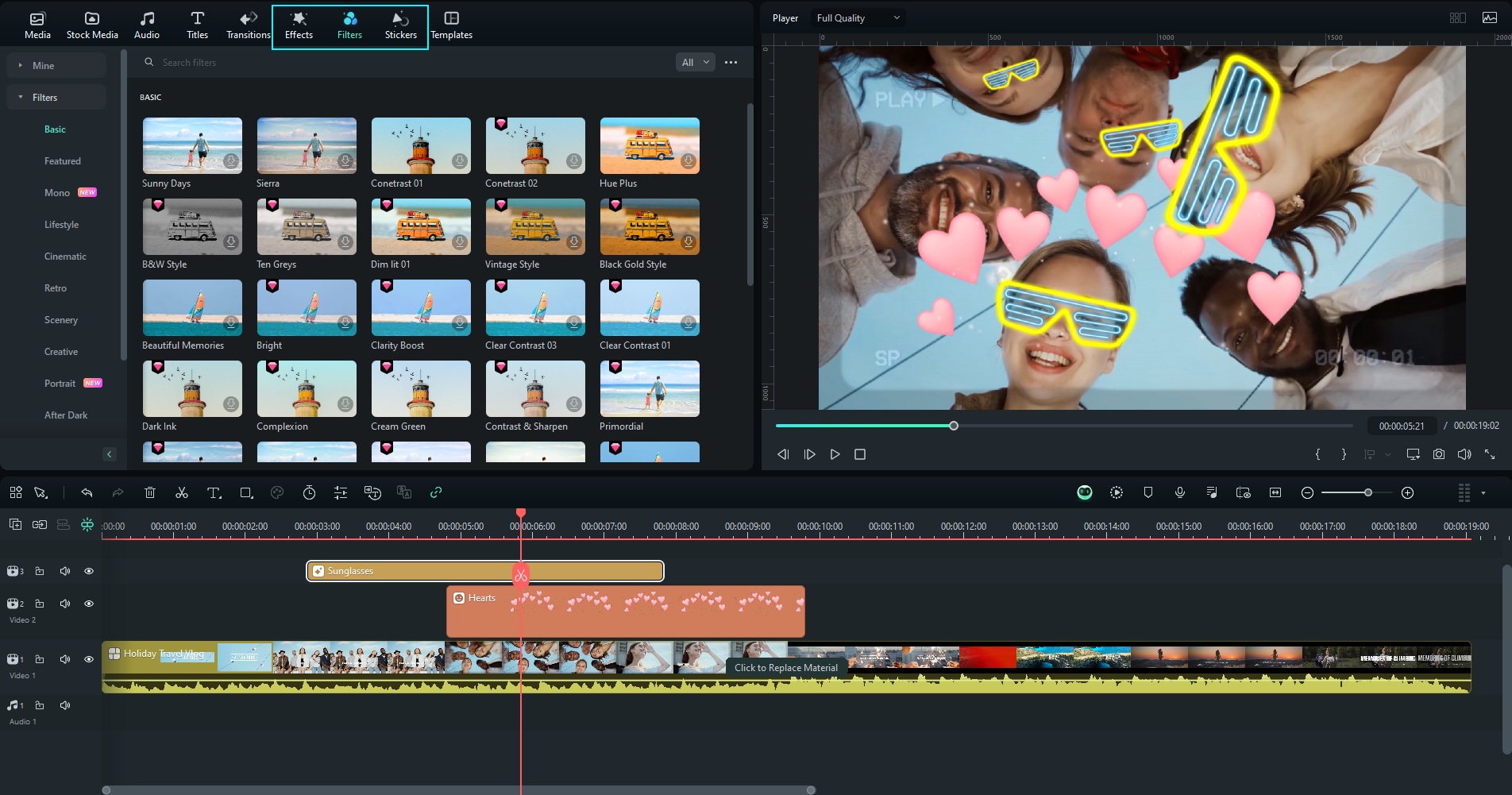Click the green link icon in toolbar
Viewport: 1512px width, 795px height.
[436, 492]
